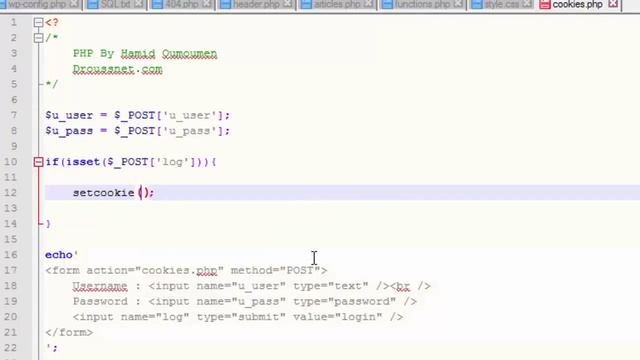Click the 'setcookie' function name
Screen dimensions: 640x360
[104, 193]
